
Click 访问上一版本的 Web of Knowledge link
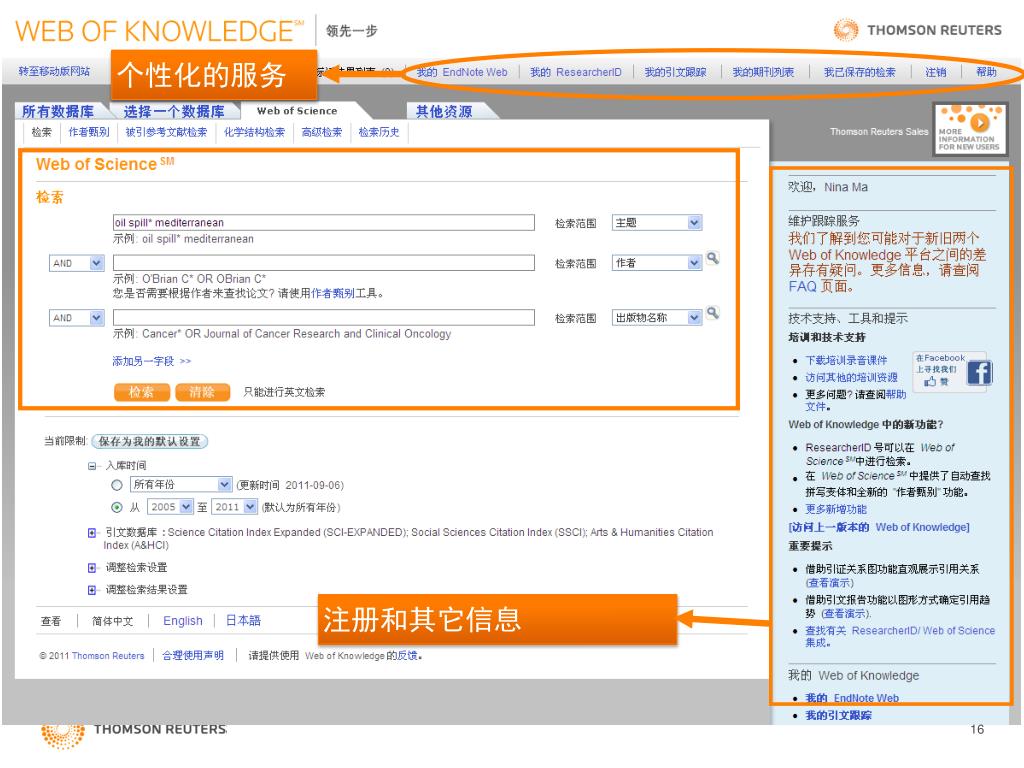tap(879, 528)
